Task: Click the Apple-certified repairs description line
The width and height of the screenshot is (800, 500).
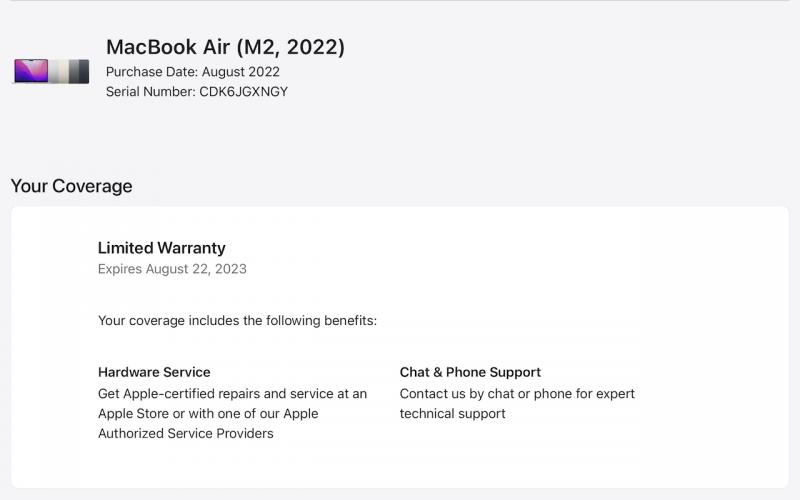Action: pos(232,394)
